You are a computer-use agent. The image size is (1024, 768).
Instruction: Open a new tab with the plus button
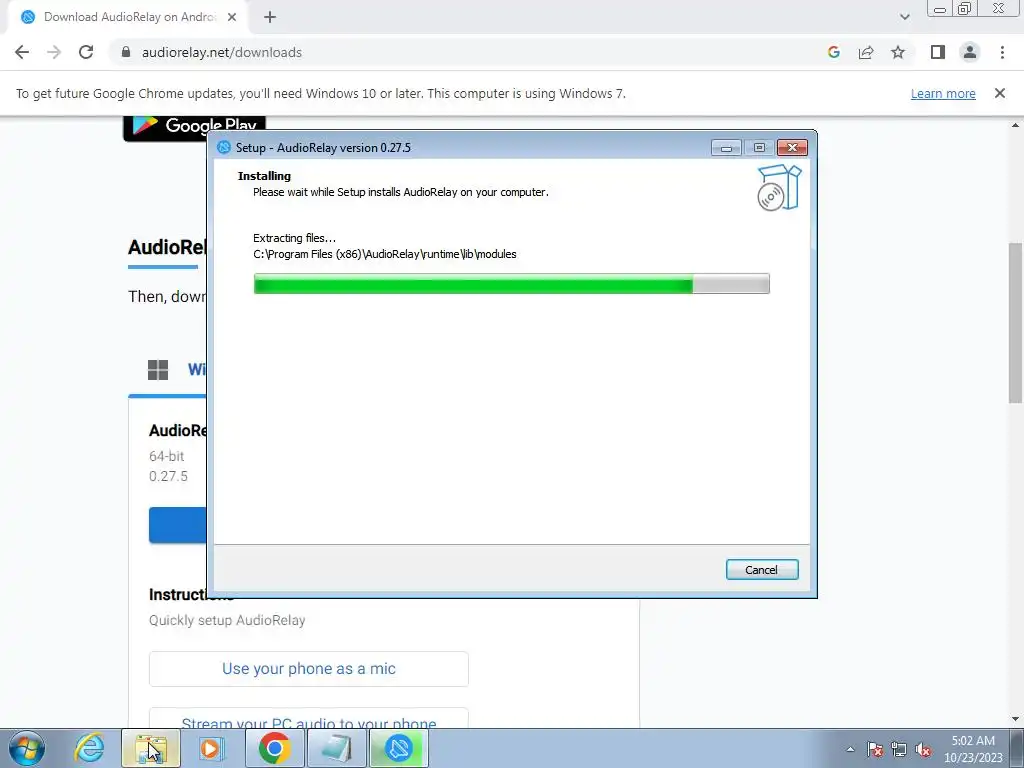(270, 17)
